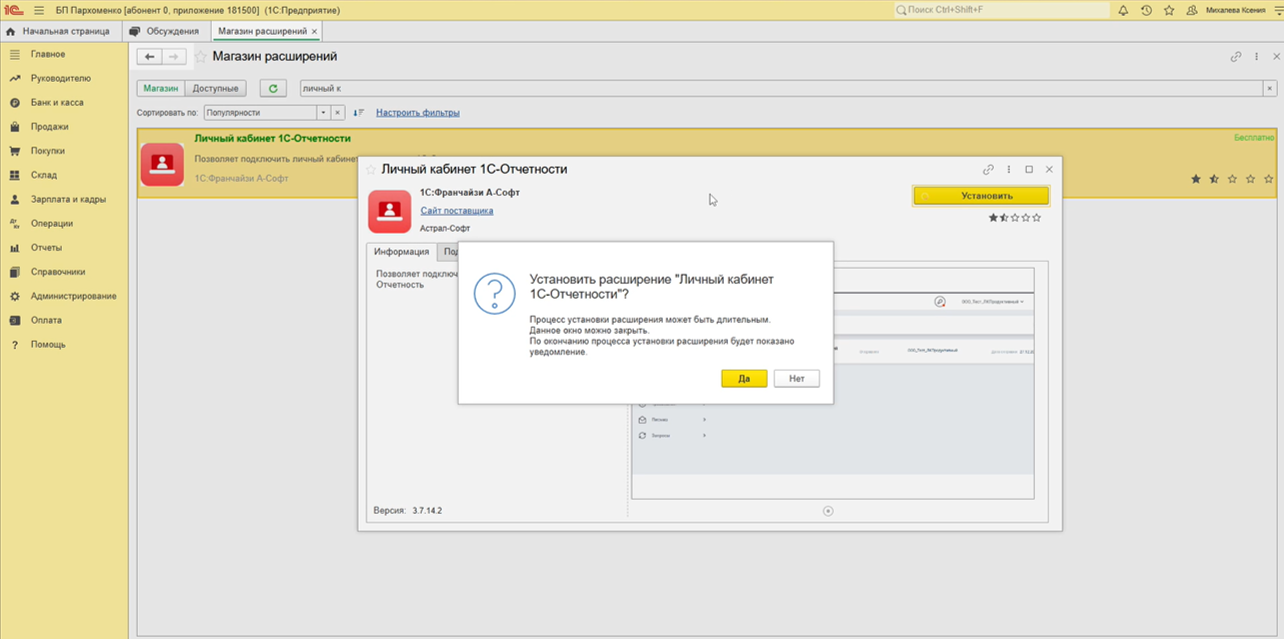Star the Личный кабинет 1С-Отчетности window title
The image size is (1284, 639).
coord(372,170)
